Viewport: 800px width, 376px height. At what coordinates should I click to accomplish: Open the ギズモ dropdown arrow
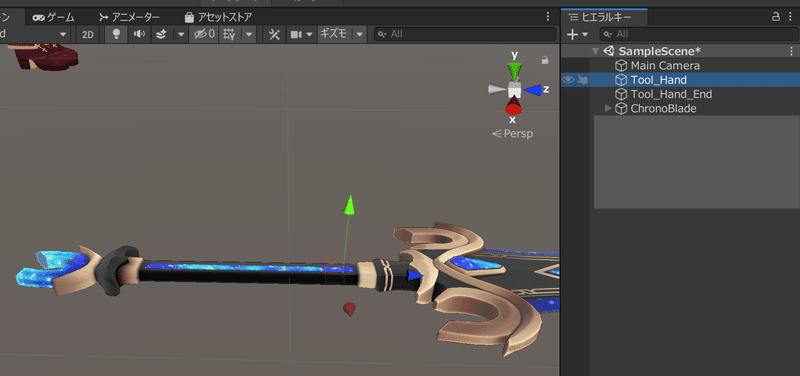click(360, 34)
